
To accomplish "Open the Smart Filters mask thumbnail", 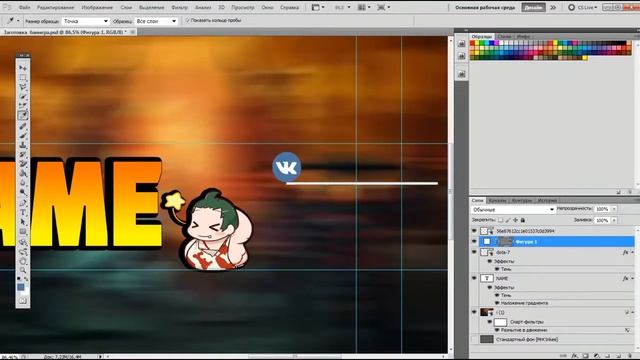I will coord(500,322).
